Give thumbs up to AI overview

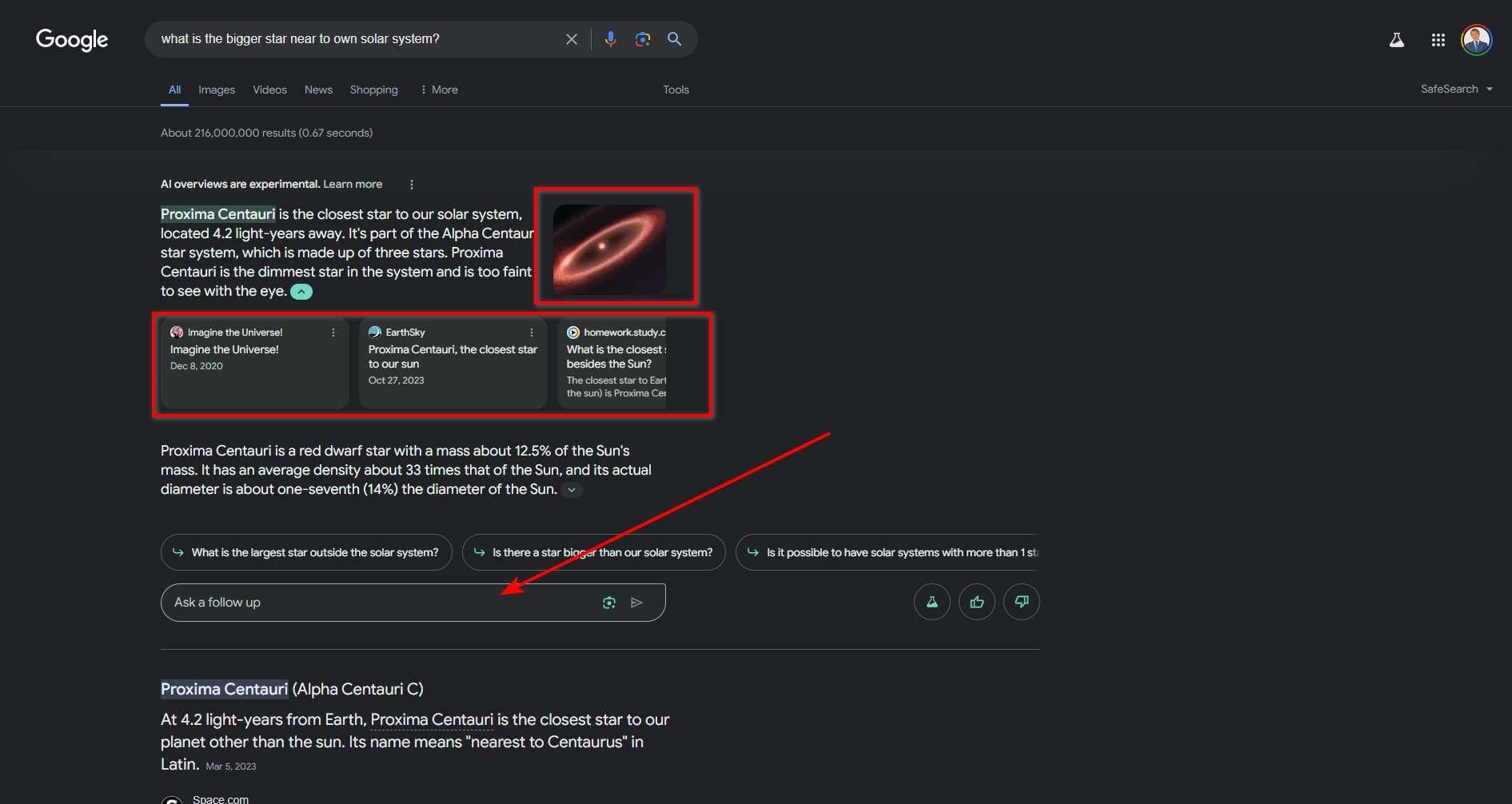976,602
